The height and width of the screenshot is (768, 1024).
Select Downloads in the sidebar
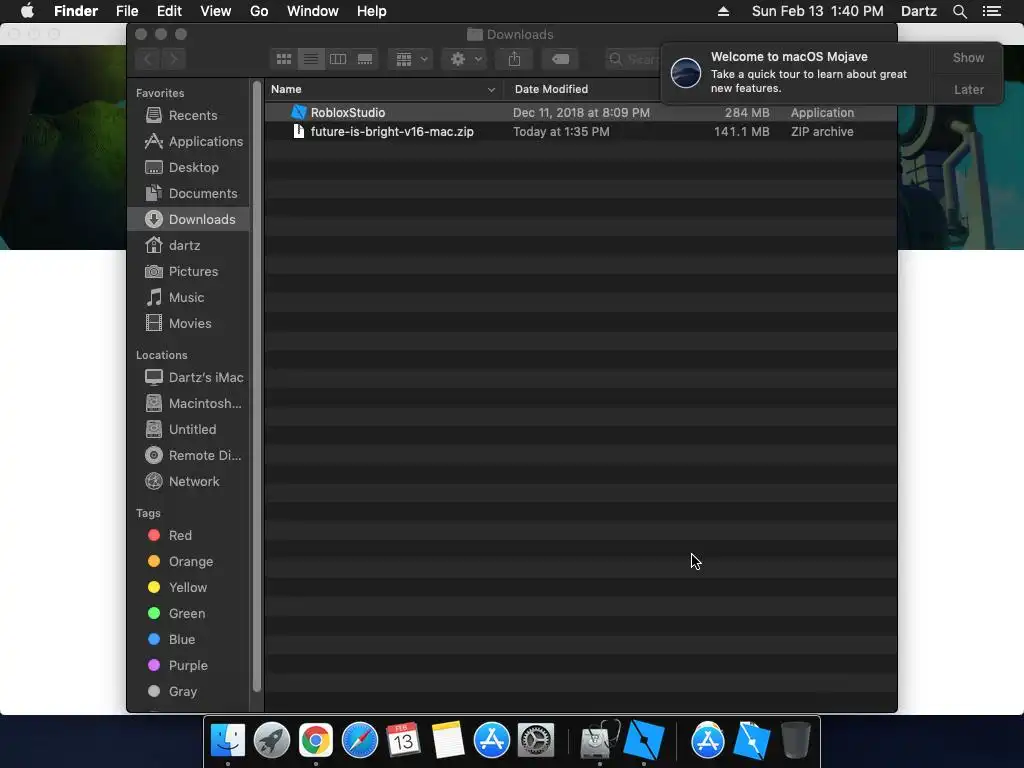189,219
